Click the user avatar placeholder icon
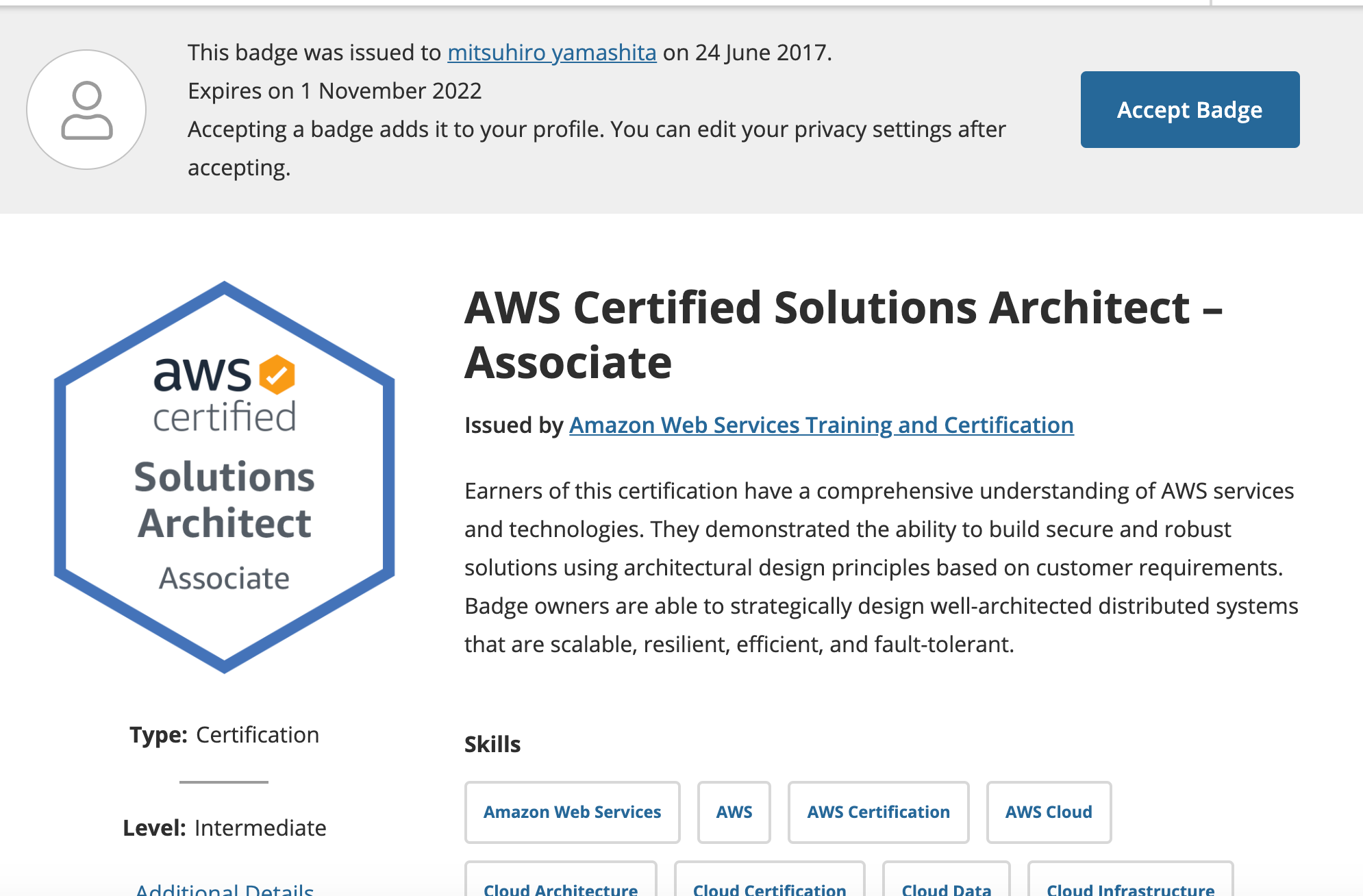Viewport: 1363px width, 896px height. point(86,110)
